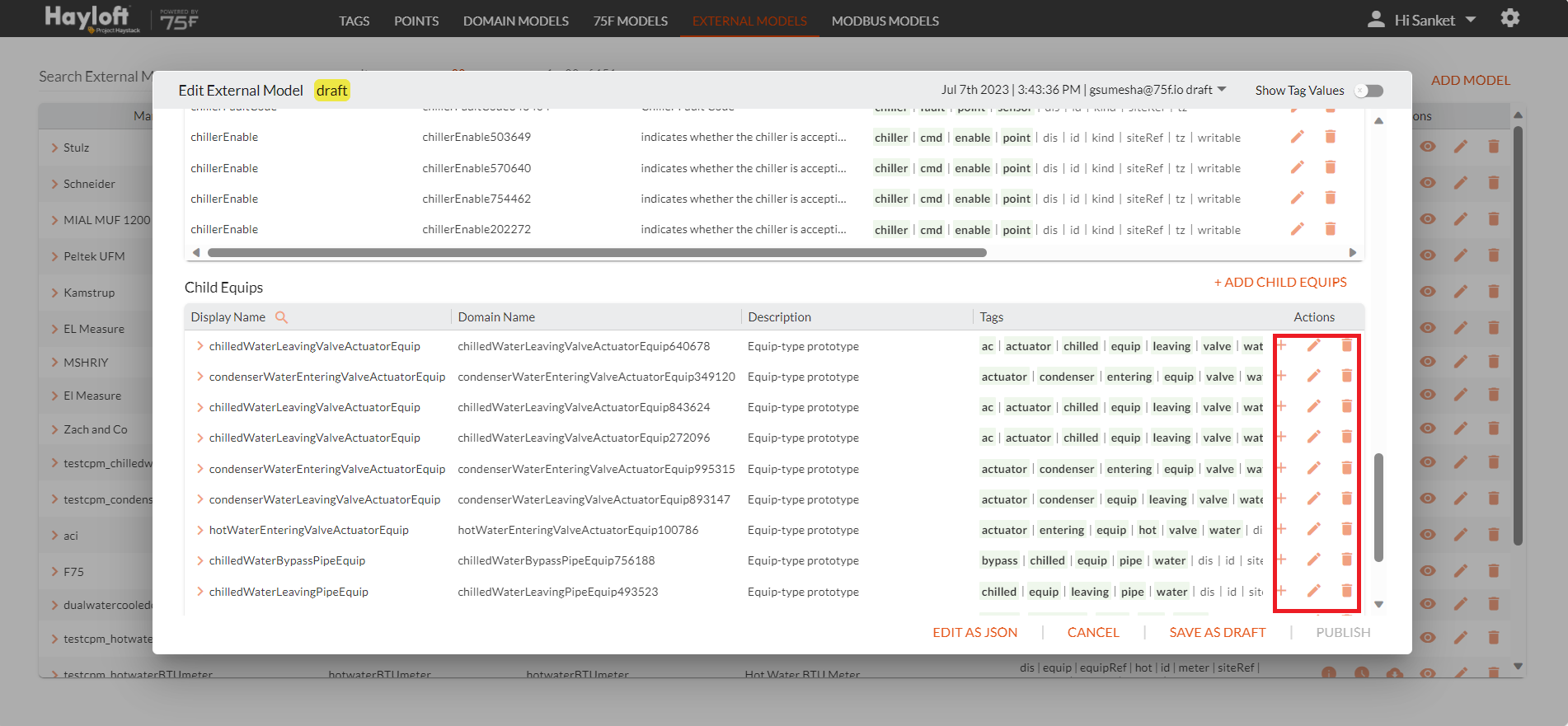This screenshot has height=726, width=1568.
Task: Expand the Stulz model in background list
Action: click(54, 148)
